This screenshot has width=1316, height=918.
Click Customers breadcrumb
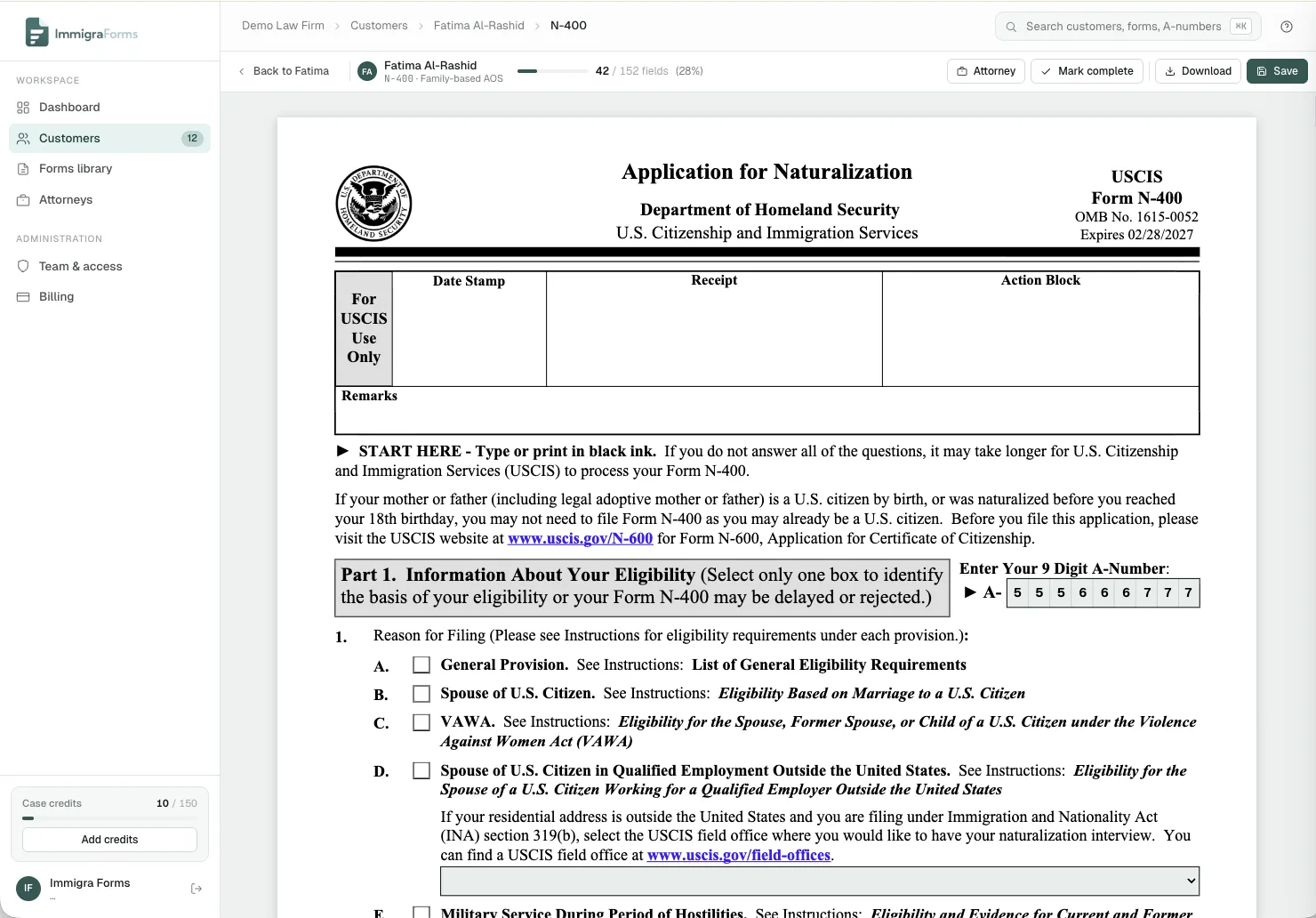(x=379, y=26)
